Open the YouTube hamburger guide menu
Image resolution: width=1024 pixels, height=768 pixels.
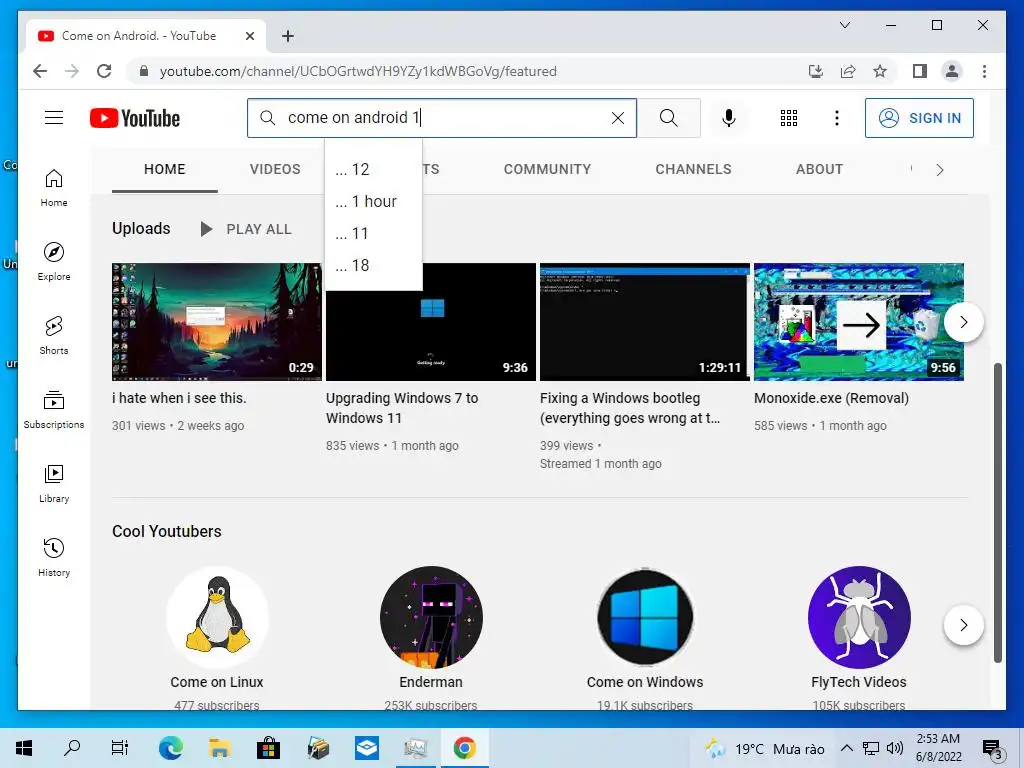[x=54, y=118]
